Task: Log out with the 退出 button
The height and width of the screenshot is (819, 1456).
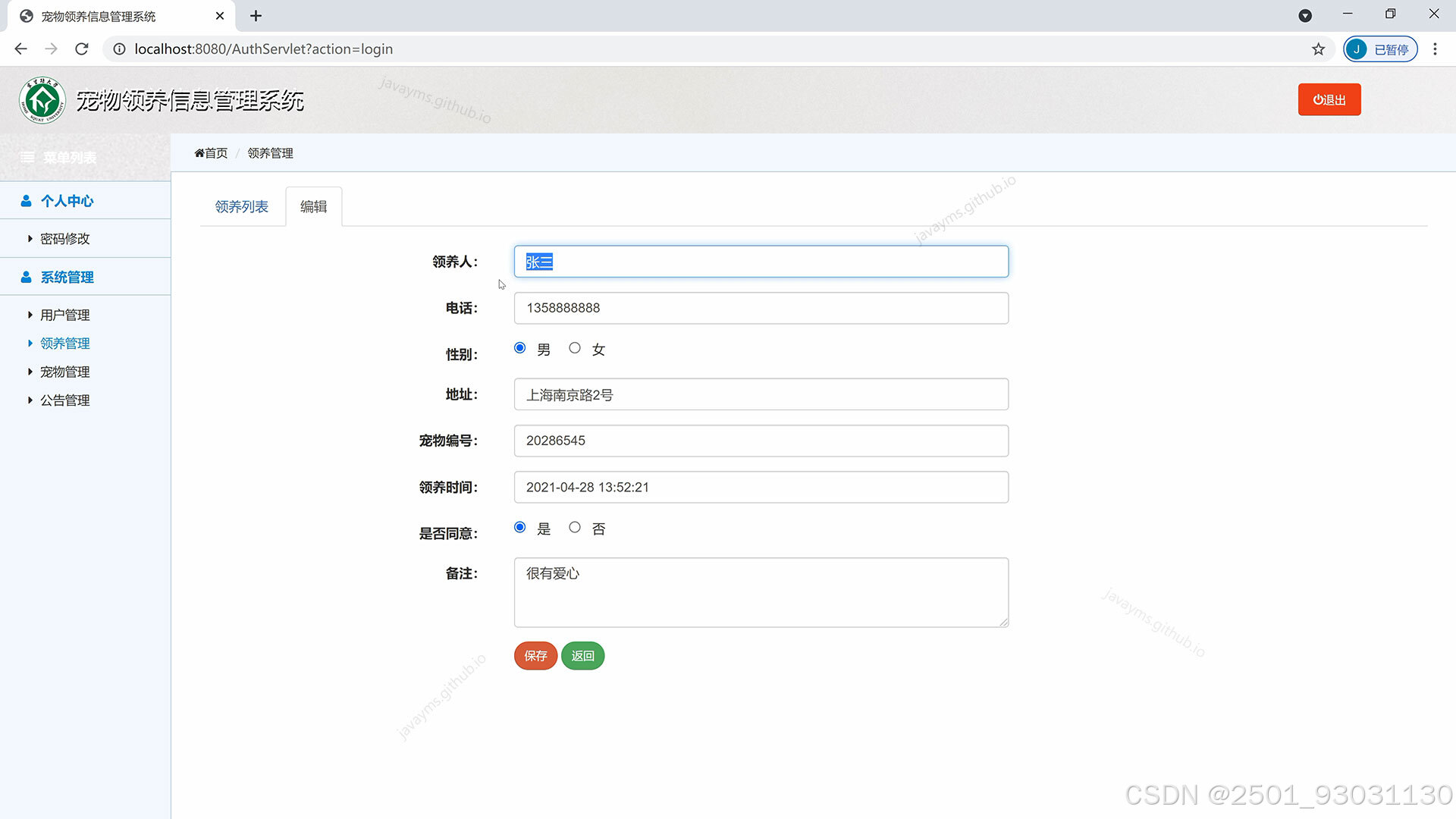Action: (x=1329, y=100)
